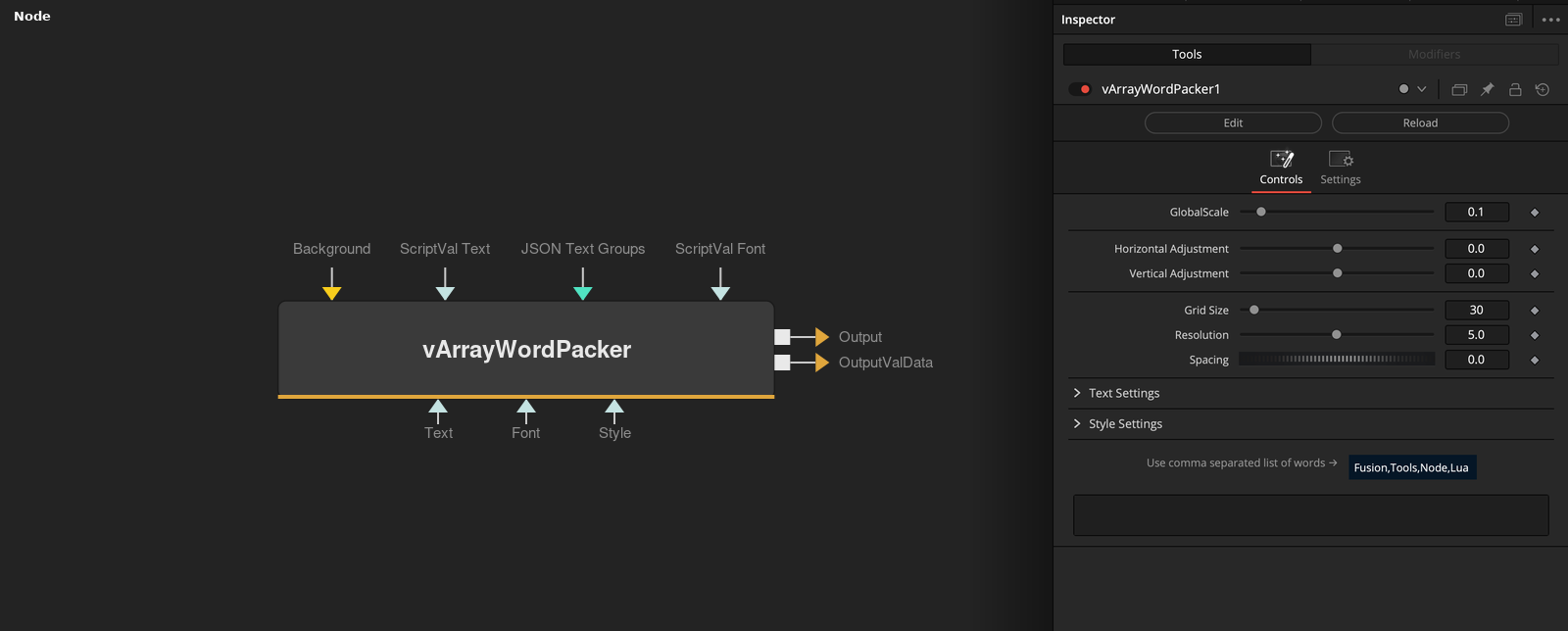Toggle Resolution keyframe diamond
Viewport: 1568px width, 631px height.
[x=1535, y=336]
